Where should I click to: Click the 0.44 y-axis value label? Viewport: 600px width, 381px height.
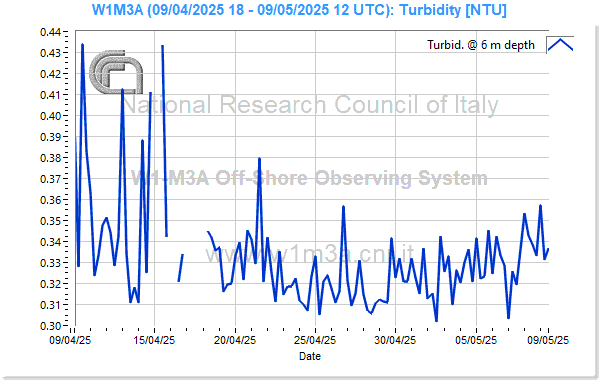[51, 32]
